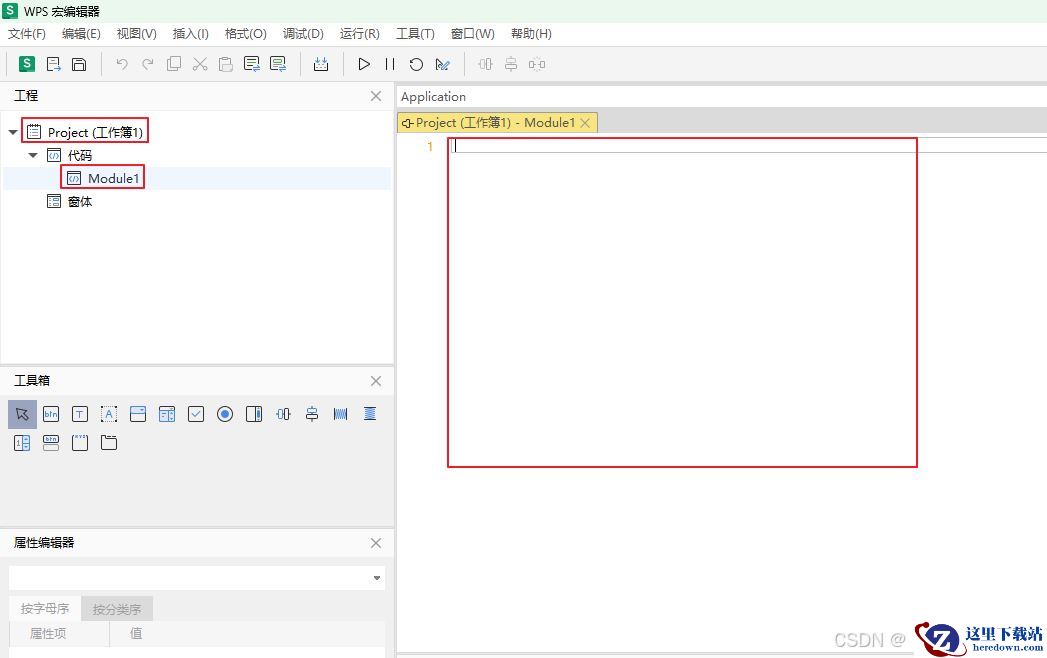Open the 调试(D) menu

tap(303, 33)
